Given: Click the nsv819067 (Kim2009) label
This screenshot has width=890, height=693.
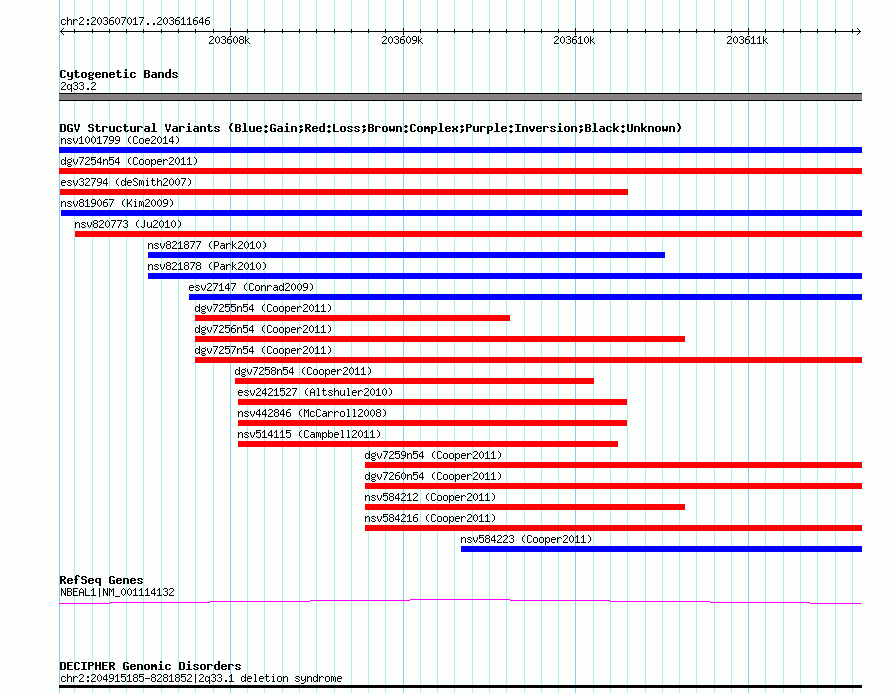Looking at the screenshot, I should pos(117,203).
